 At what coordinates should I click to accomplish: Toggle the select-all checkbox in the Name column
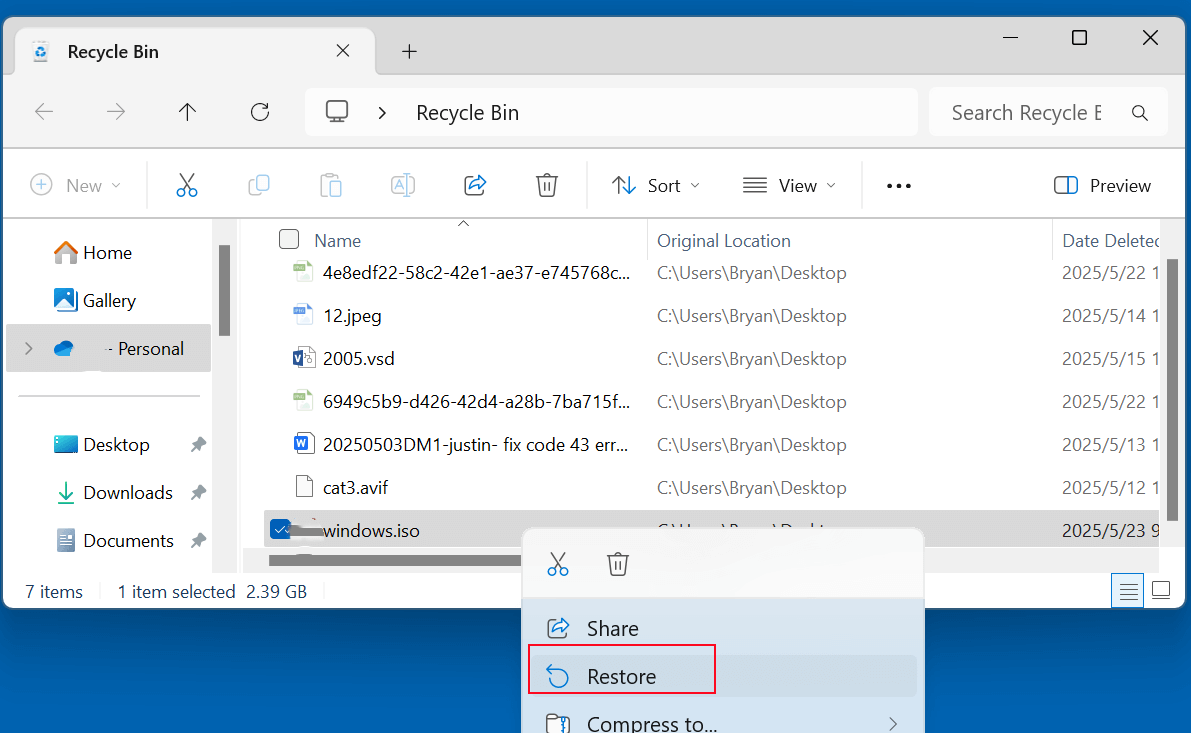pyautogui.click(x=289, y=240)
